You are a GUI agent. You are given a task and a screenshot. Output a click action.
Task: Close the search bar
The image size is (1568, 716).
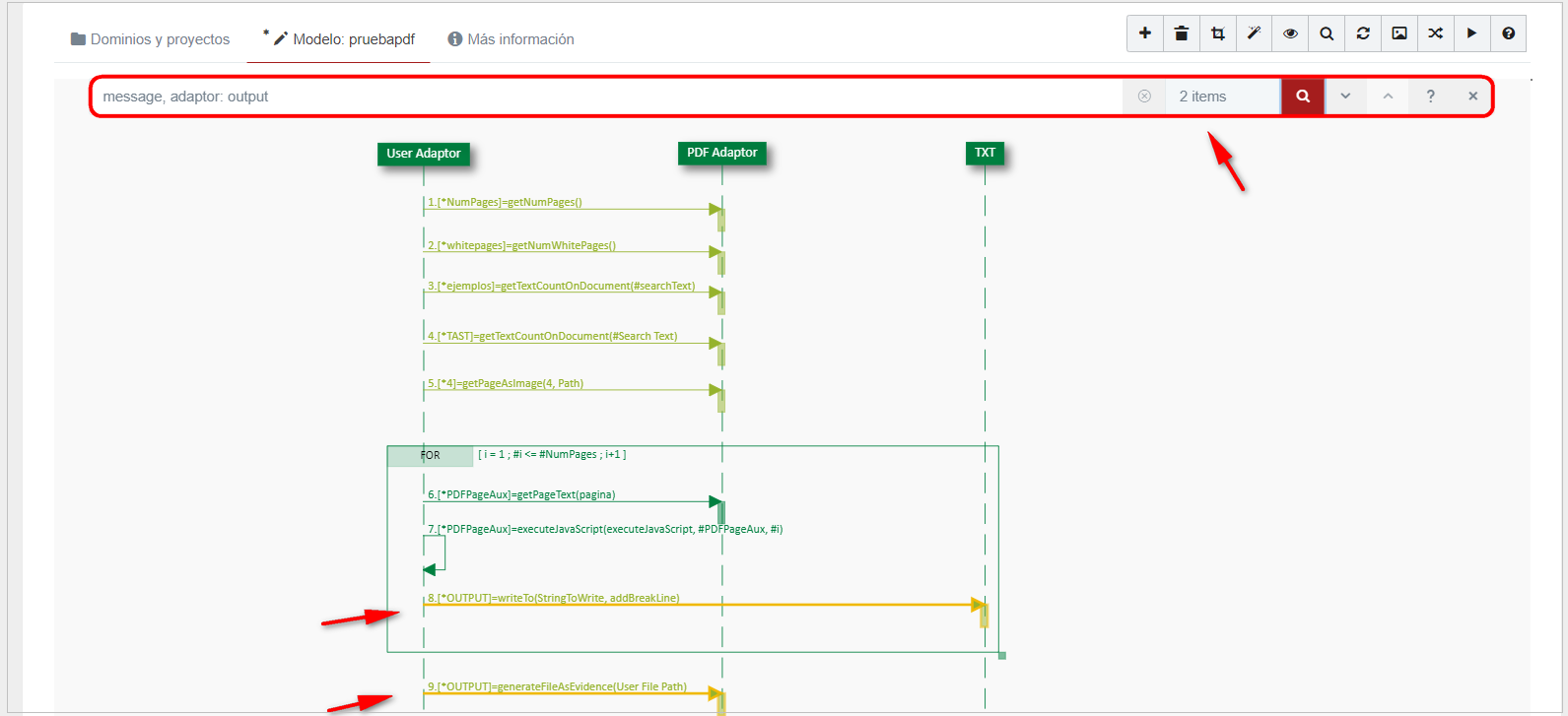pos(1472,97)
